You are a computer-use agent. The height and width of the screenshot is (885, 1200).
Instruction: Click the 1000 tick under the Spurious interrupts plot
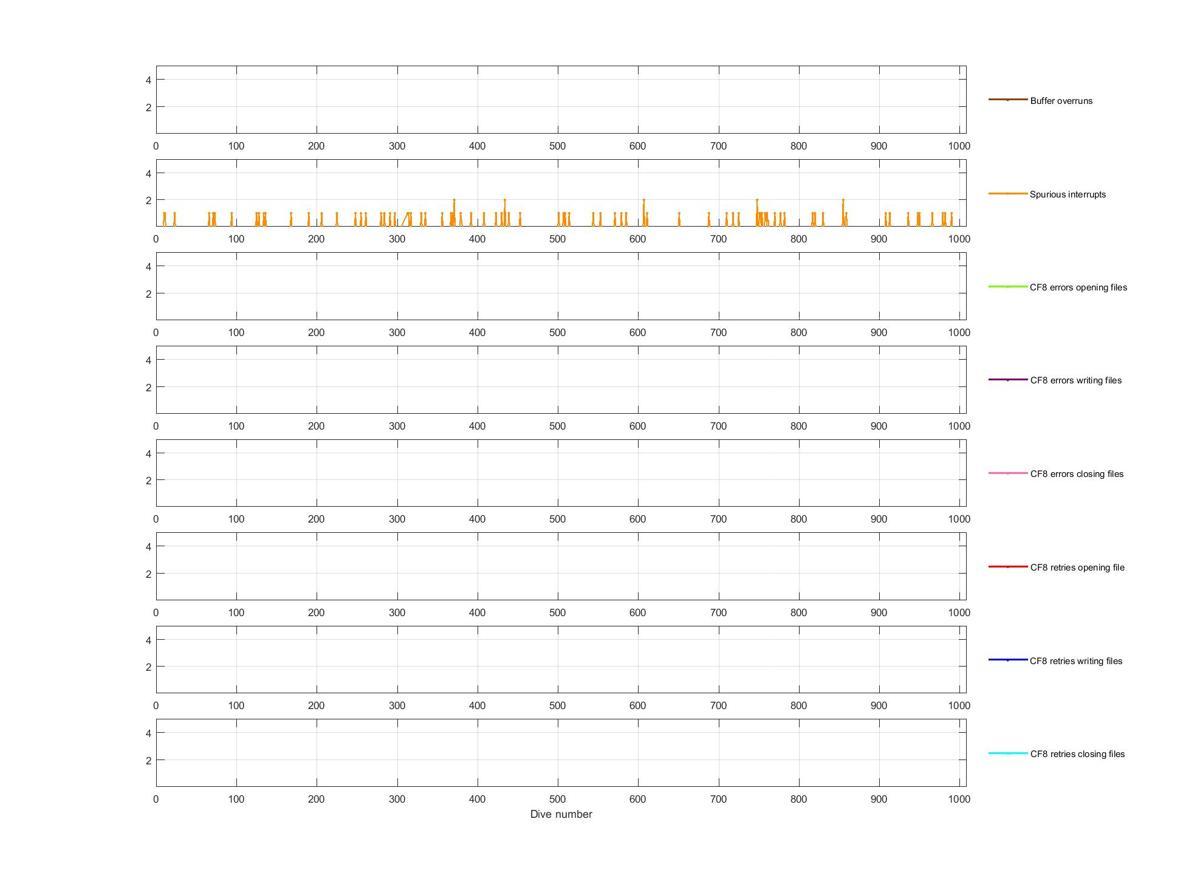pyautogui.click(x=959, y=239)
